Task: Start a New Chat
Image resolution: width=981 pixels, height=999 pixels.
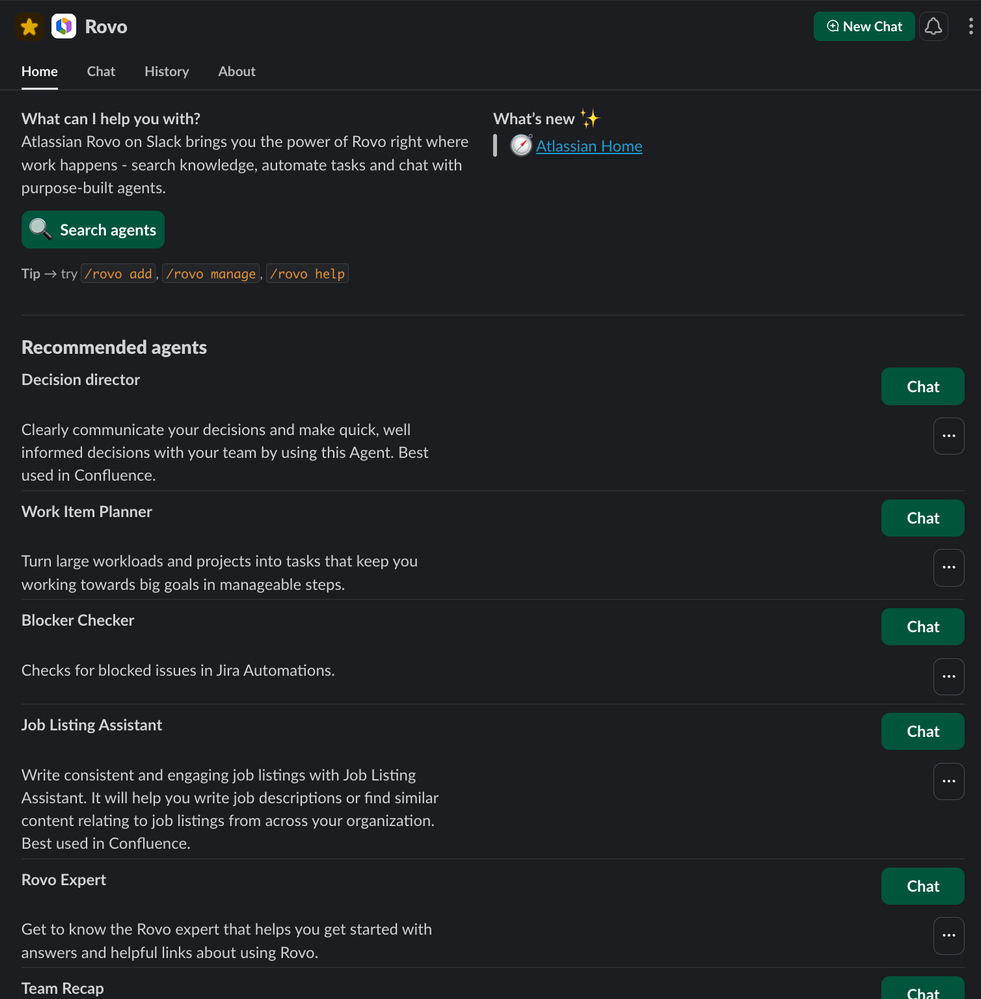Action: 864,27
